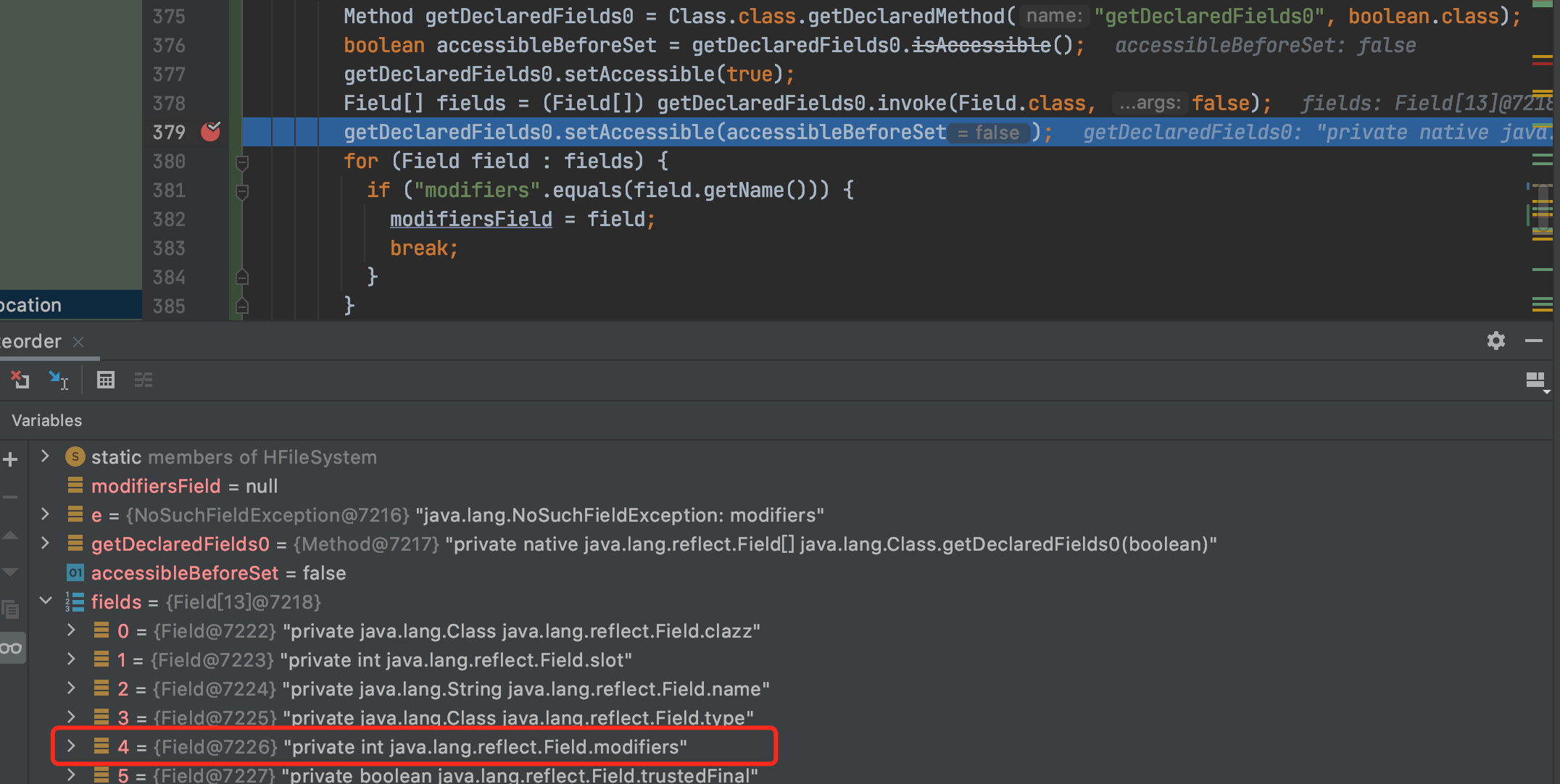The image size is (1560, 784).
Task: Click the red error stripe mark near line 376
Action: [x=1542, y=64]
